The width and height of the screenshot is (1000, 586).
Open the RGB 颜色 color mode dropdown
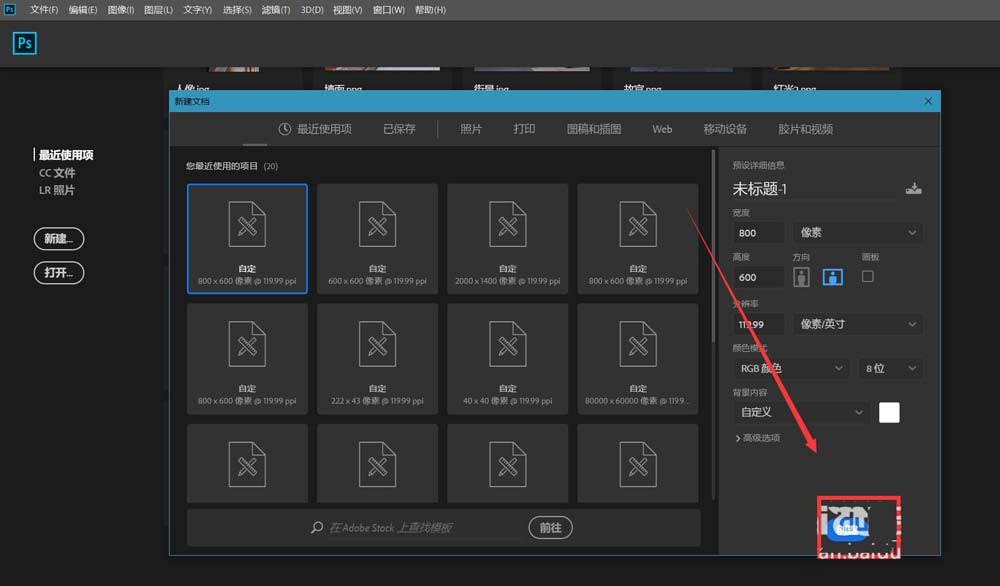point(790,368)
